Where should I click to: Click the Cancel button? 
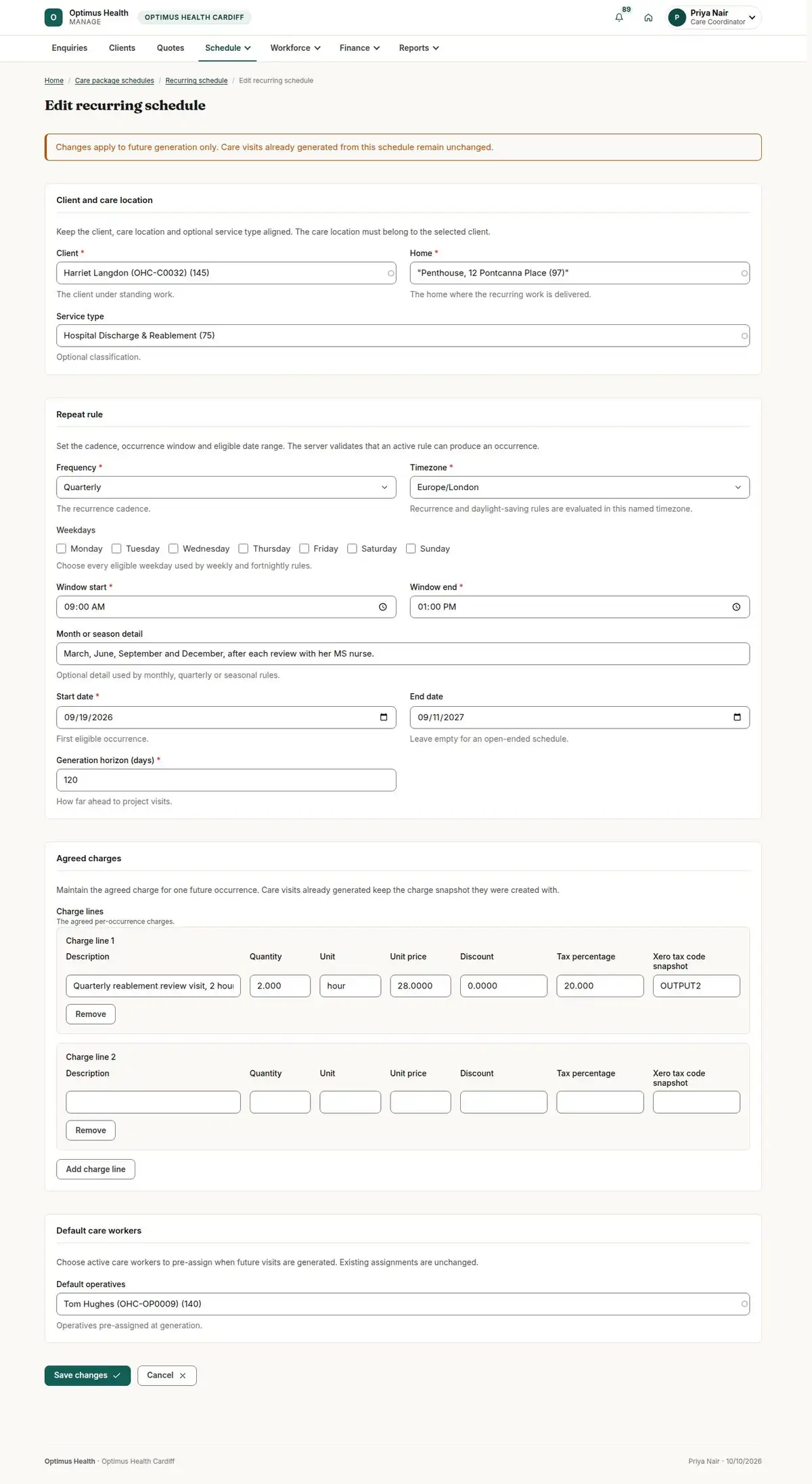(x=166, y=1376)
